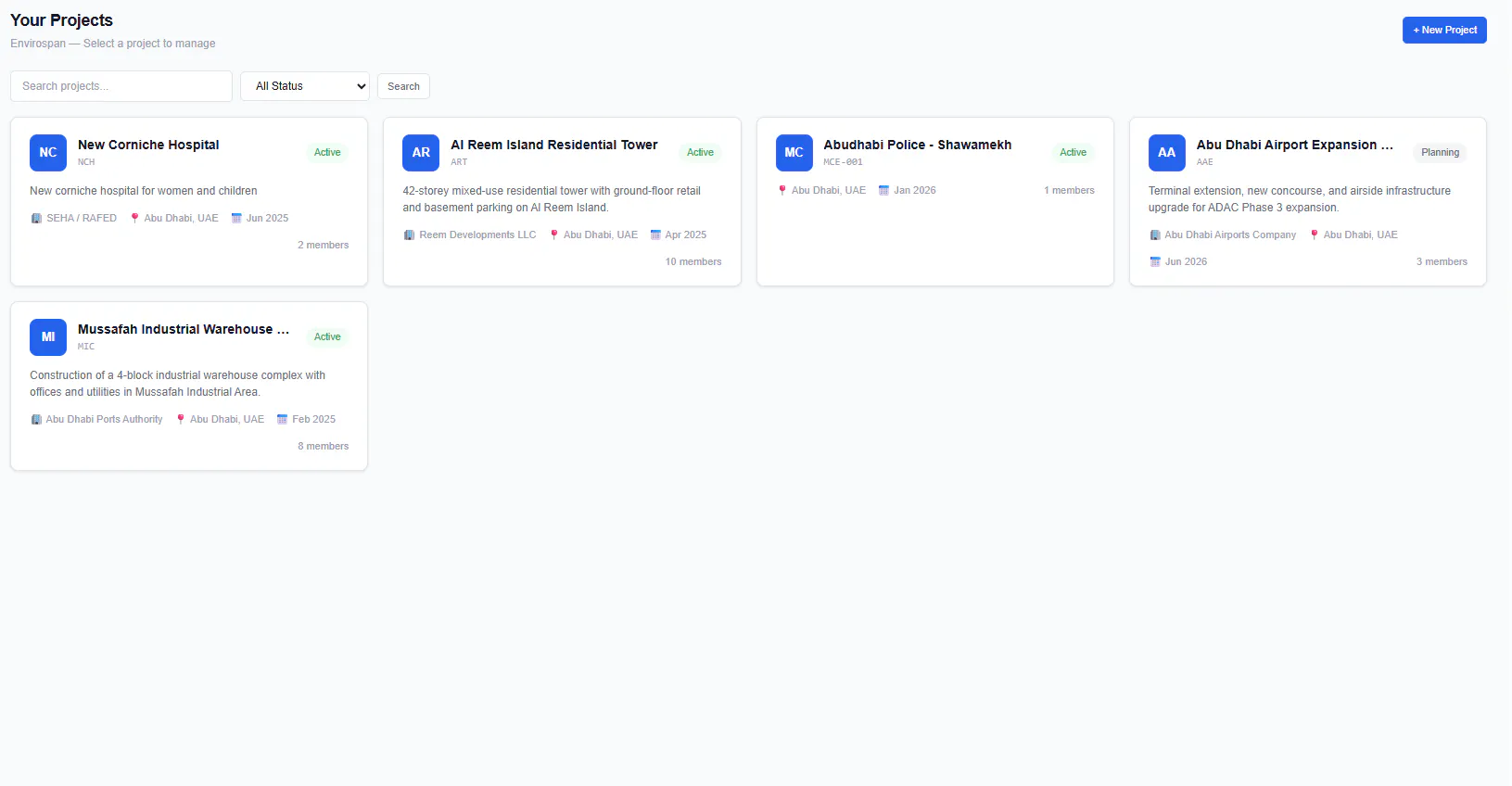Image resolution: width=1512 pixels, height=786 pixels.
Task: Click the '8 members' text
Action: tap(323, 447)
